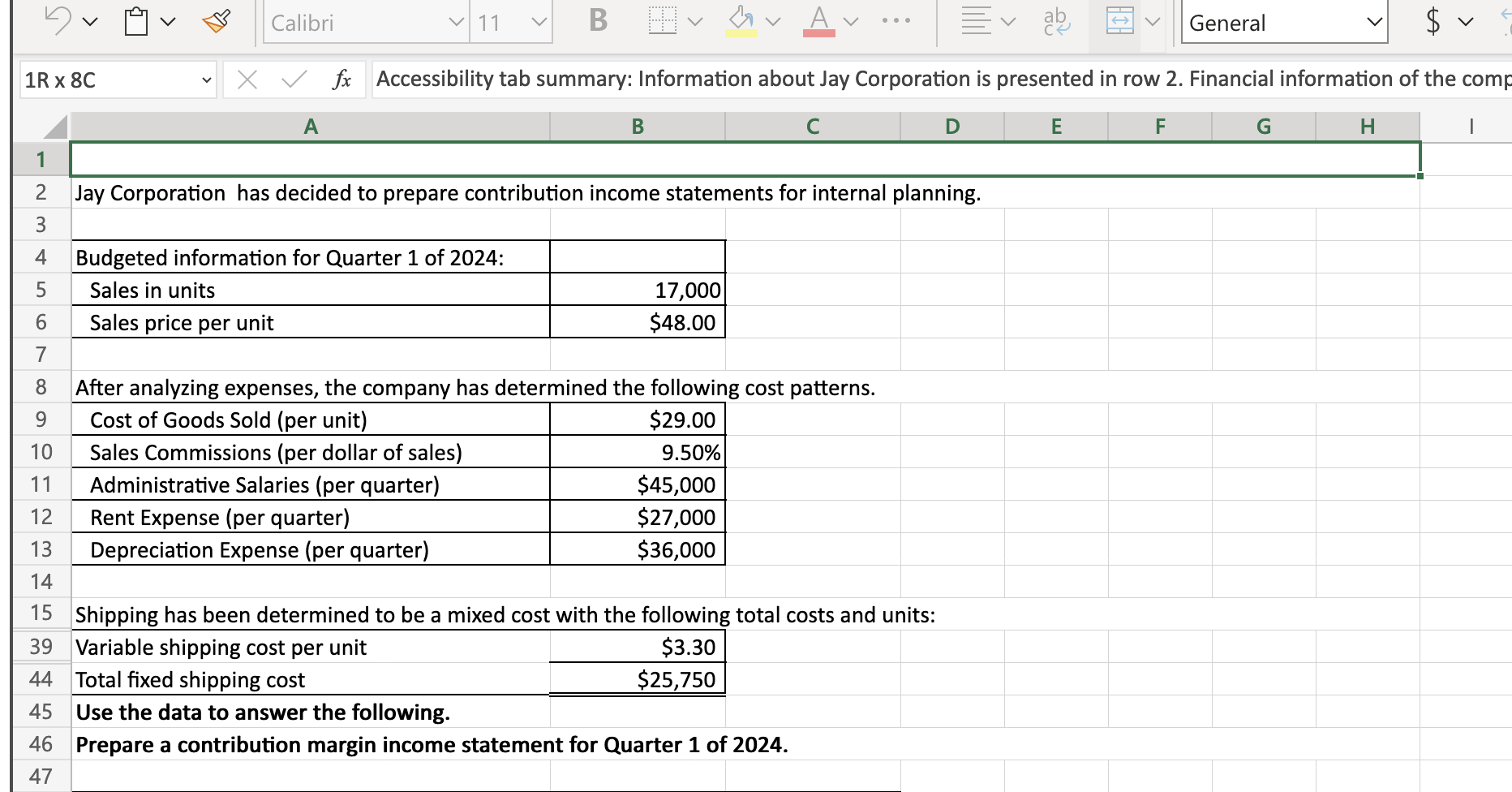Select column C header

(813, 127)
